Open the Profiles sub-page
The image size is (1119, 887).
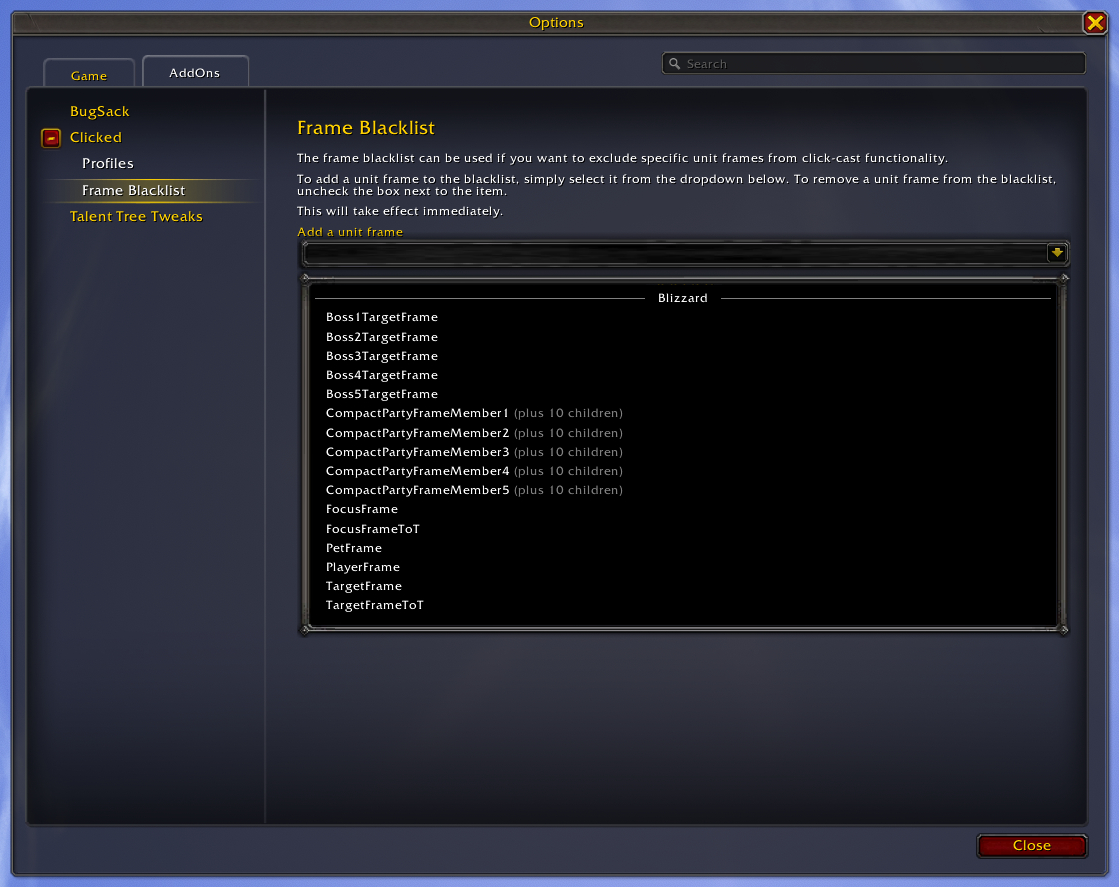[108, 163]
